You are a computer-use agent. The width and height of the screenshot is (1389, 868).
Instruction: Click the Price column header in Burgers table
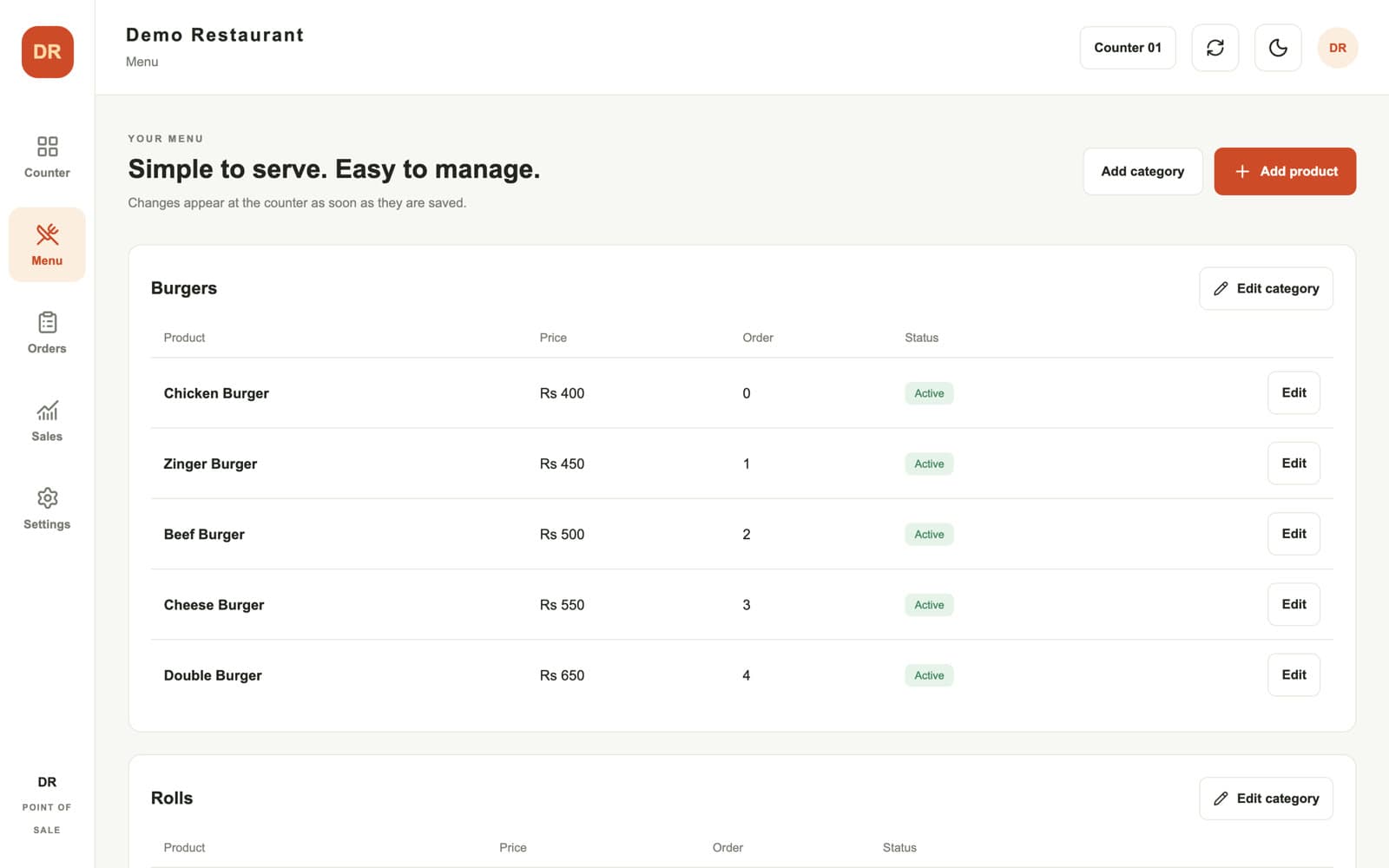(553, 338)
